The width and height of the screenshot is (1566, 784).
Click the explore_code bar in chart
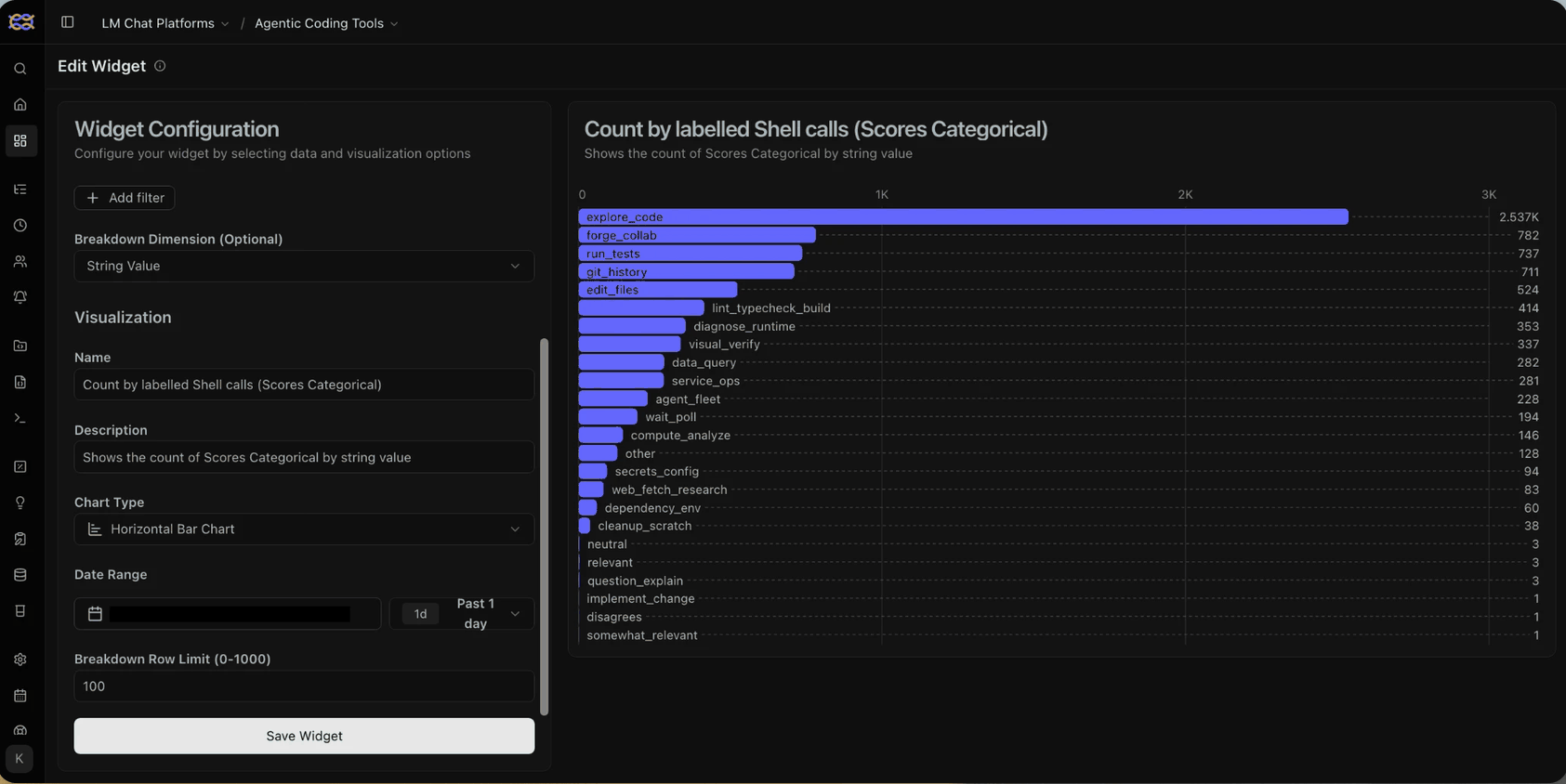coord(963,217)
